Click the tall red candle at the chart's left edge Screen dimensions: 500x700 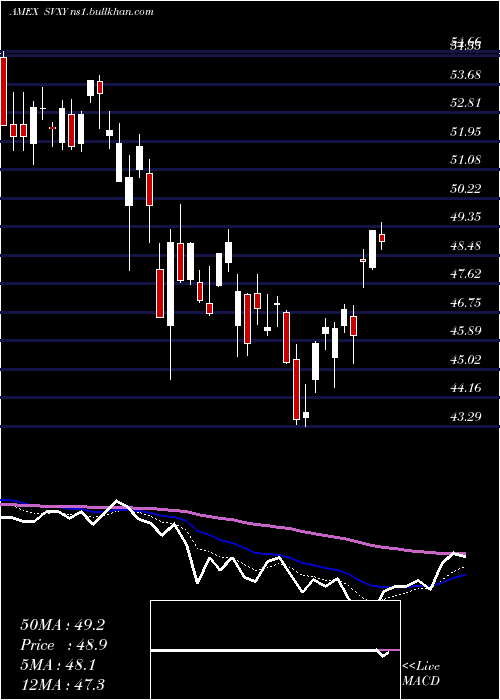coord(3,92)
